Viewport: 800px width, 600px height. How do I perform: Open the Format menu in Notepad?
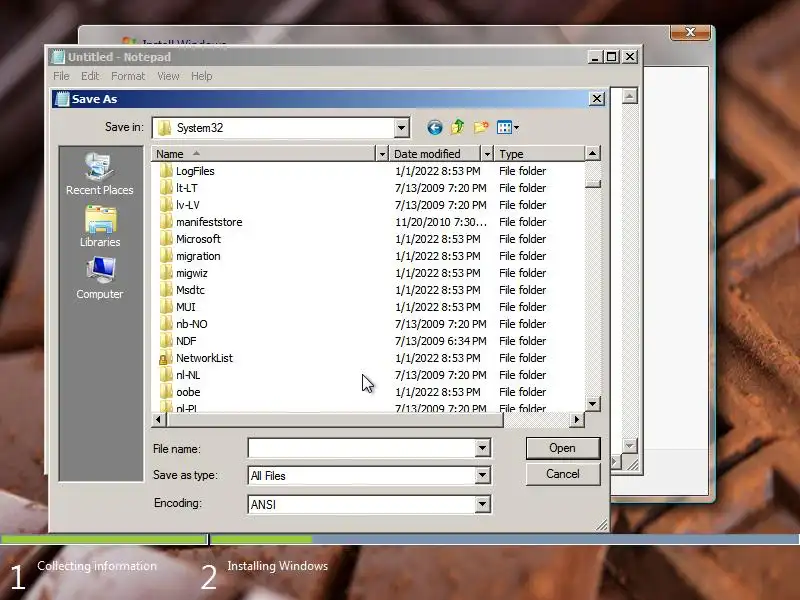tap(128, 76)
